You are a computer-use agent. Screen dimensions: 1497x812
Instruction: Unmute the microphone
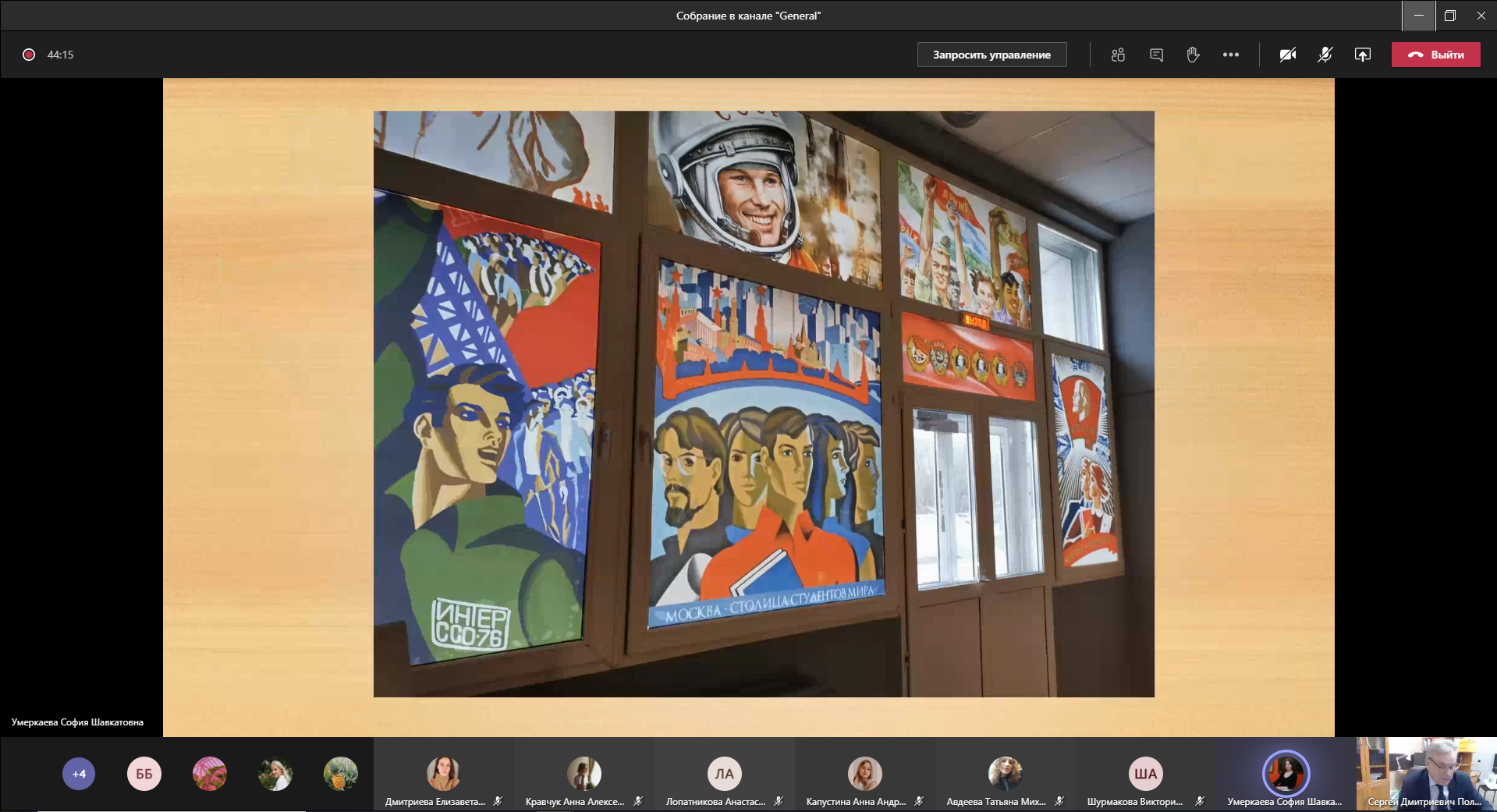[1325, 55]
